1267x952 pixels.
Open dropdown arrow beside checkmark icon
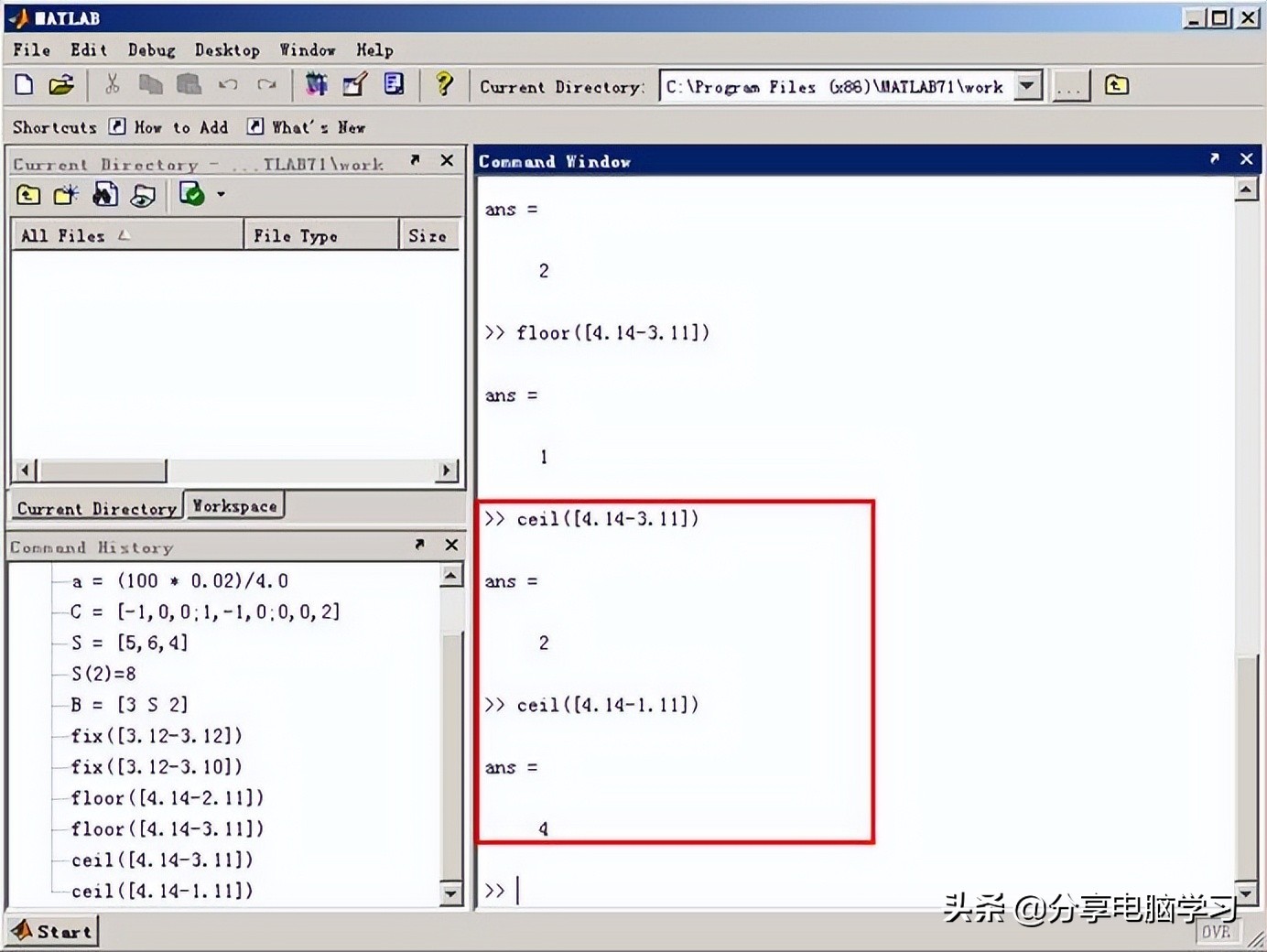pyautogui.click(x=221, y=194)
